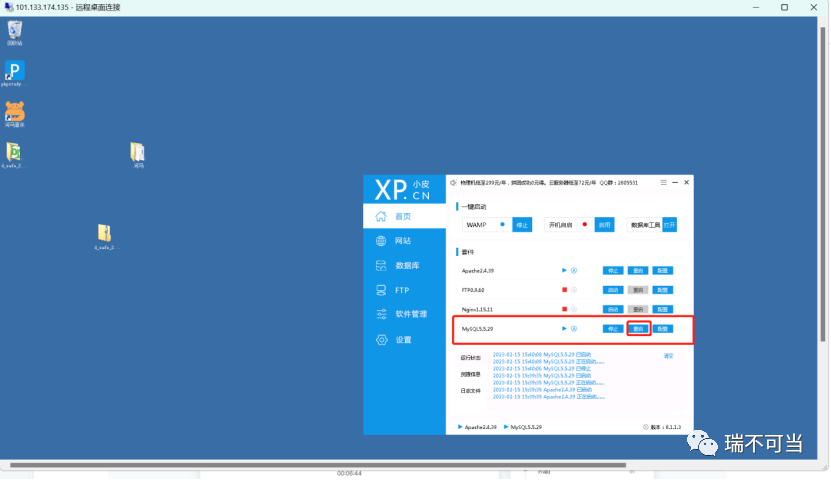
Task: Open the 设置 settings page
Action: click(x=404, y=340)
